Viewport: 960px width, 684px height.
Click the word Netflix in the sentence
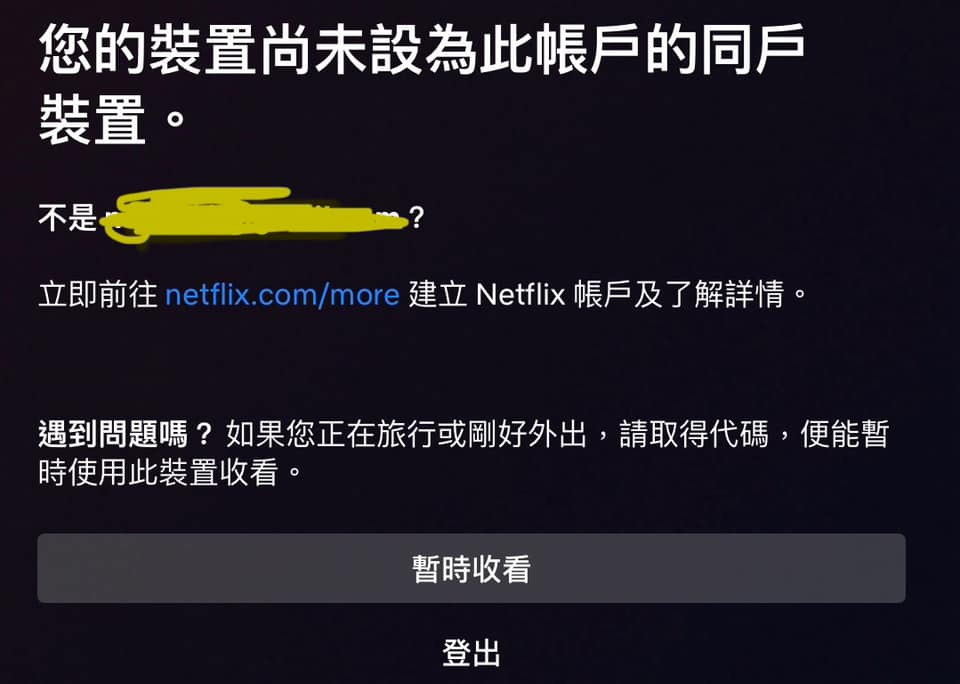(520, 295)
